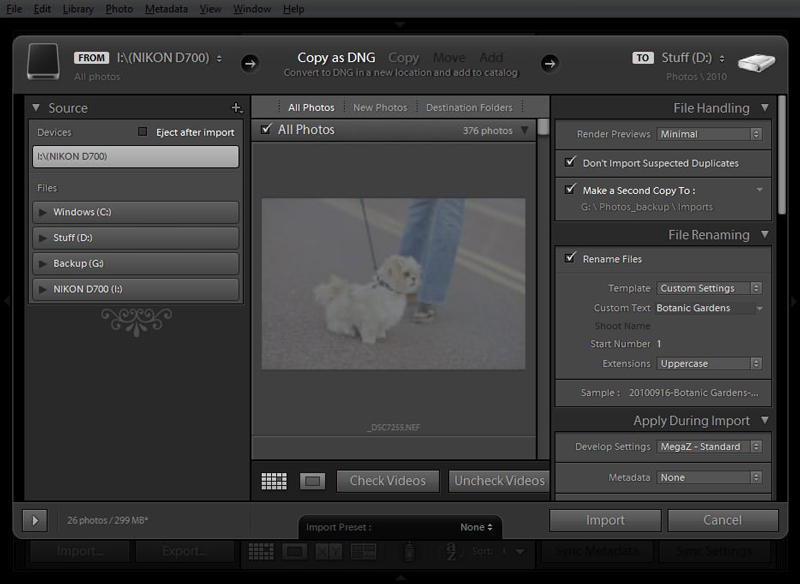Open the Library menu
The height and width of the screenshot is (584, 800).
(77, 9)
